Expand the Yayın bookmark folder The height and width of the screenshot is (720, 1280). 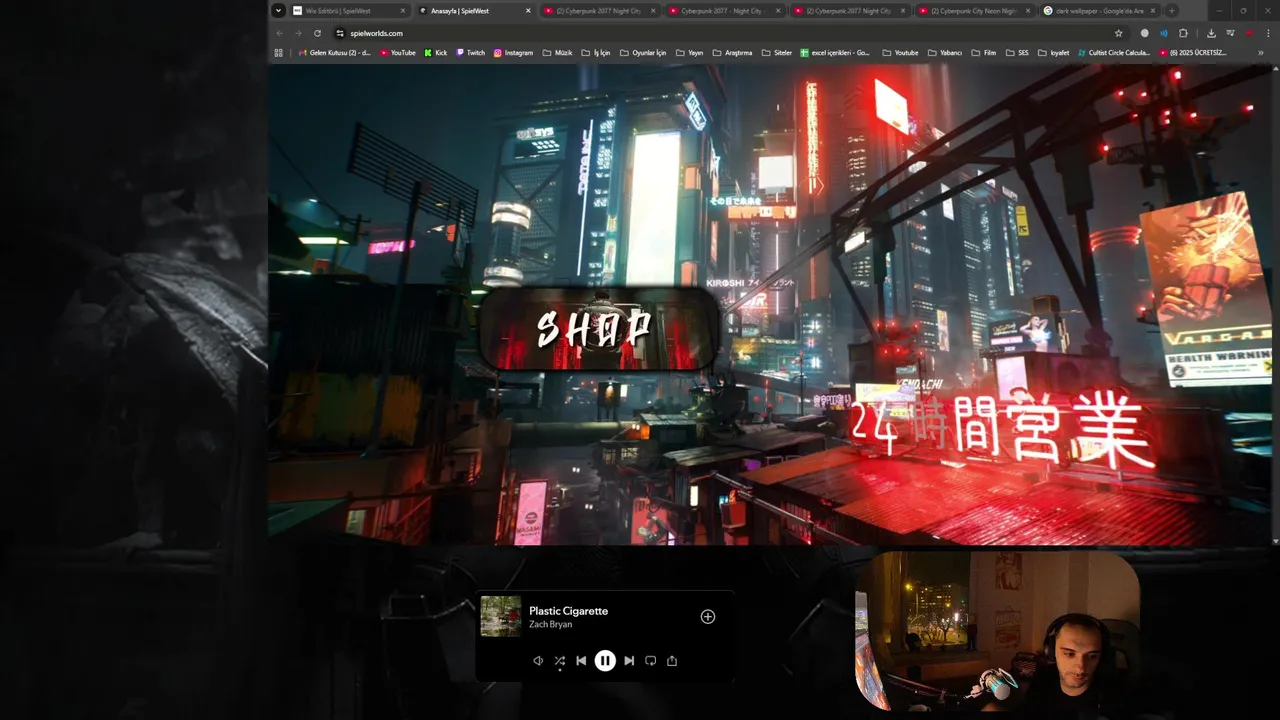click(x=689, y=53)
